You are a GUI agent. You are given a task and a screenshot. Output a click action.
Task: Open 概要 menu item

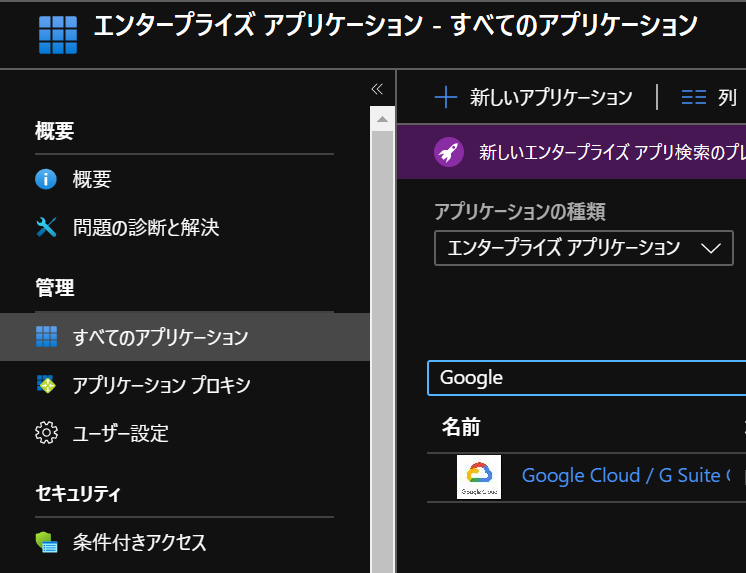(92, 179)
